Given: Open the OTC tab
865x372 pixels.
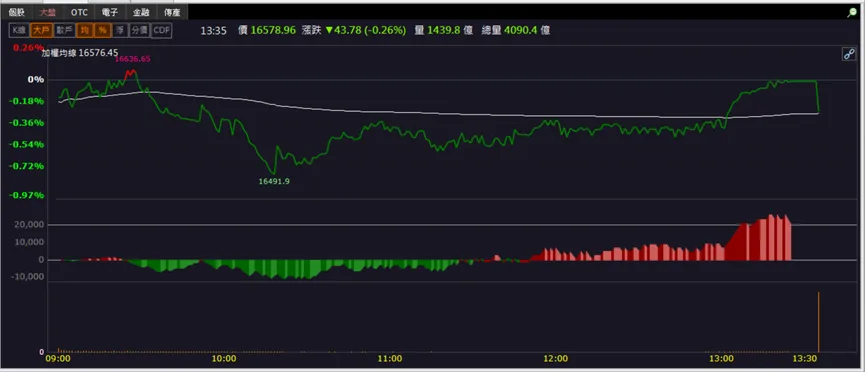Looking at the screenshot, I should pyautogui.click(x=79, y=12).
